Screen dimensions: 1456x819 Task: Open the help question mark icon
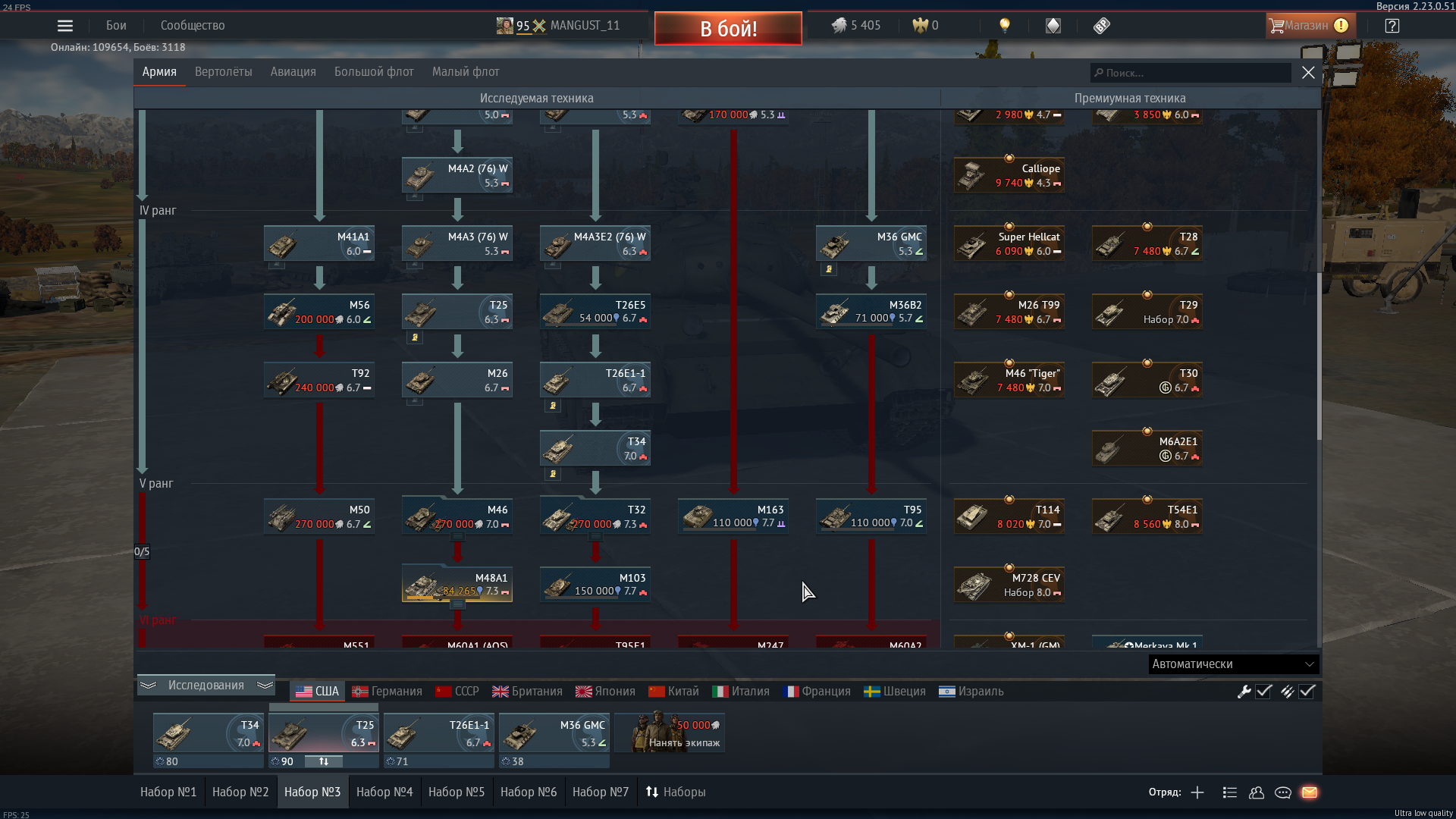point(1392,26)
